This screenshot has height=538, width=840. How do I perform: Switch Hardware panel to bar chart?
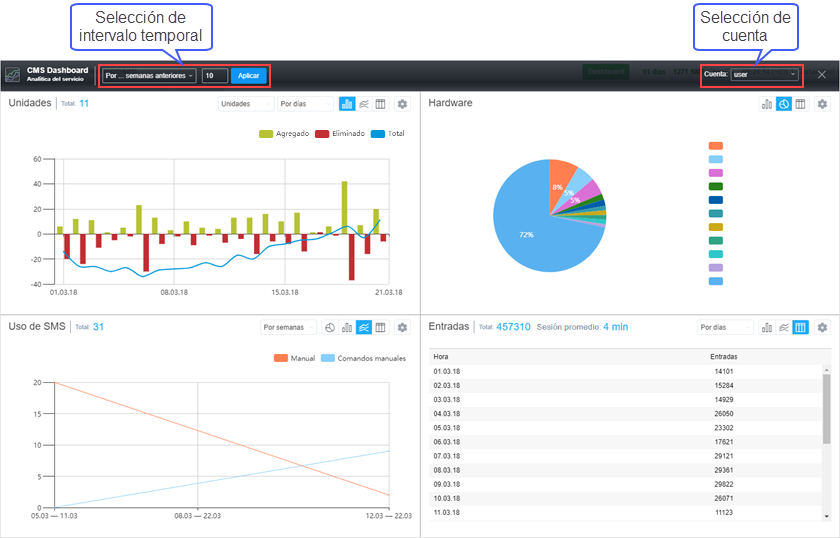pyautogui.click(x=767, y=104)
